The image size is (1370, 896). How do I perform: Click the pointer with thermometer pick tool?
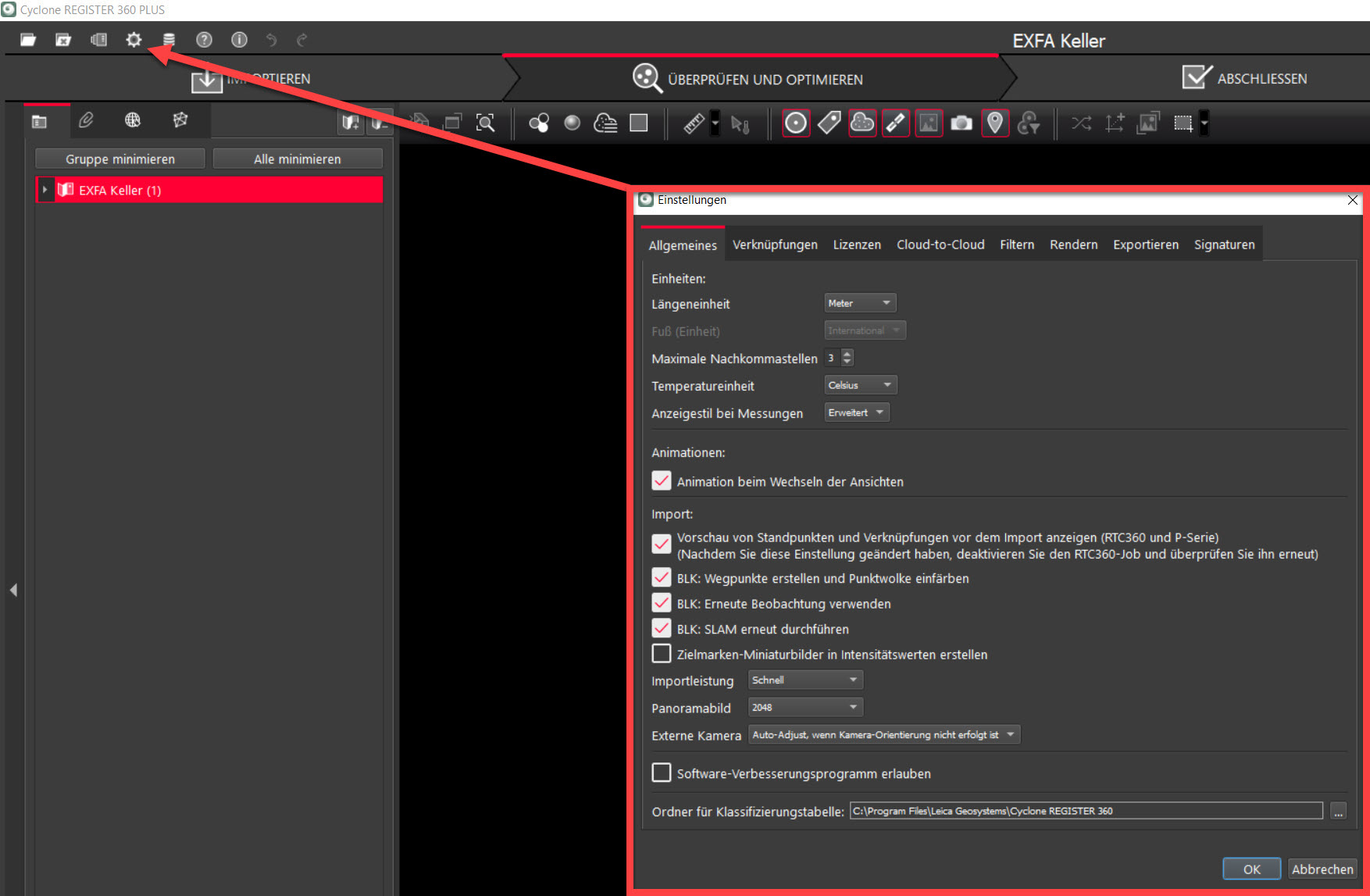tap(740, 123)
